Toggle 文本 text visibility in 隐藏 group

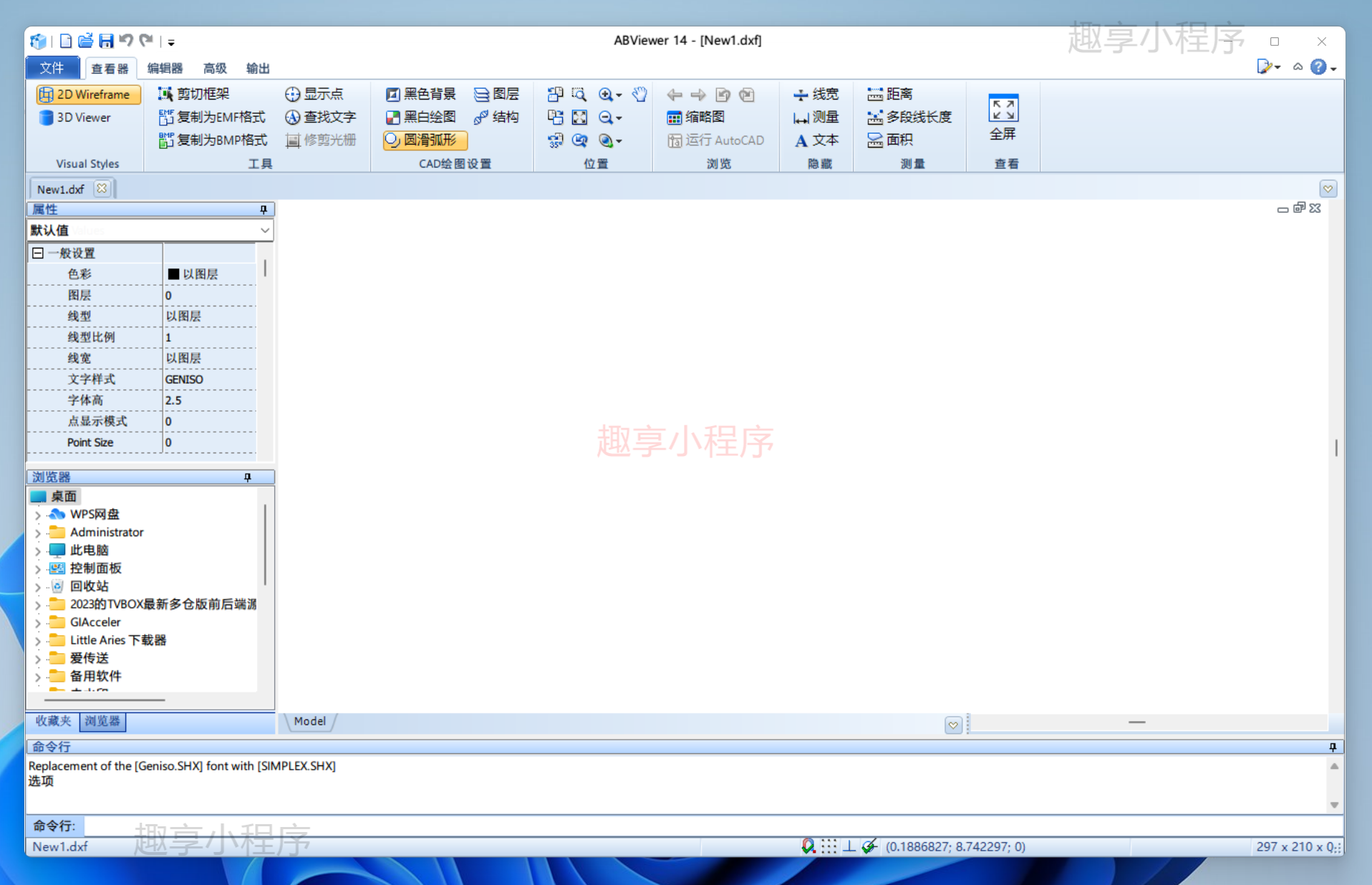(816, 140)
